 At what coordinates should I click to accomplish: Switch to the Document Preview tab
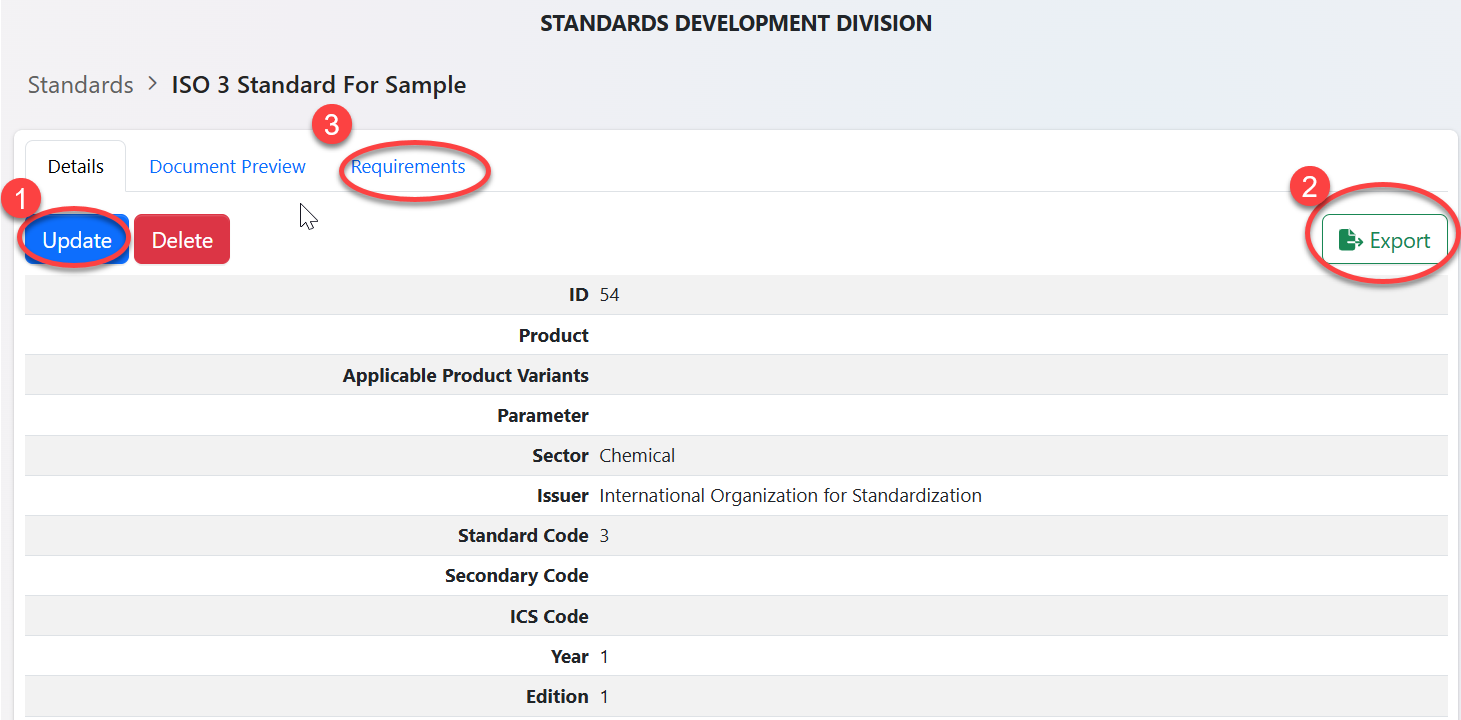click(x=227, y=167)
